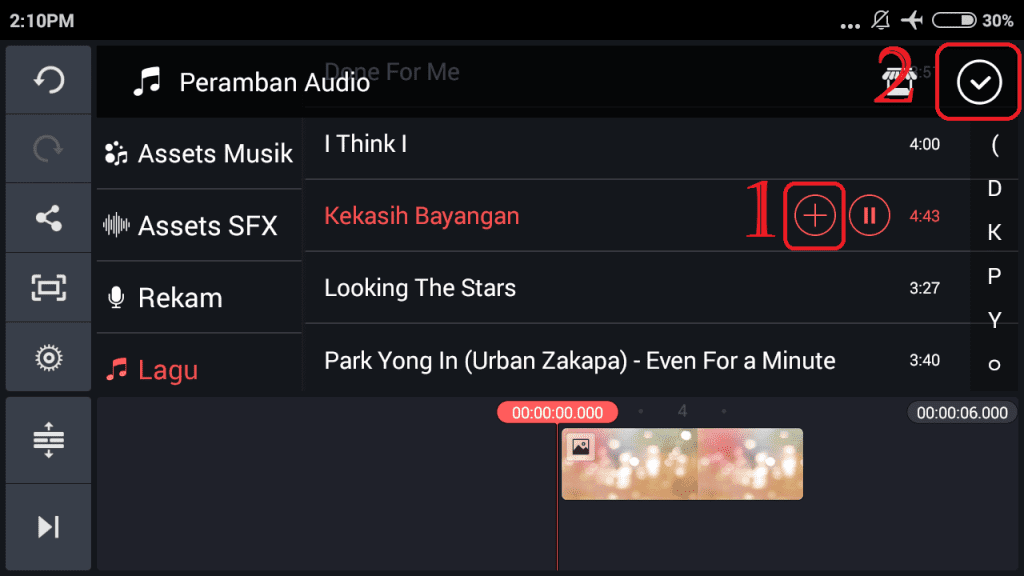Screen dimensions: 1024x576
Task: Select the Lagu songs category
Action: click(x=200, y=370)
